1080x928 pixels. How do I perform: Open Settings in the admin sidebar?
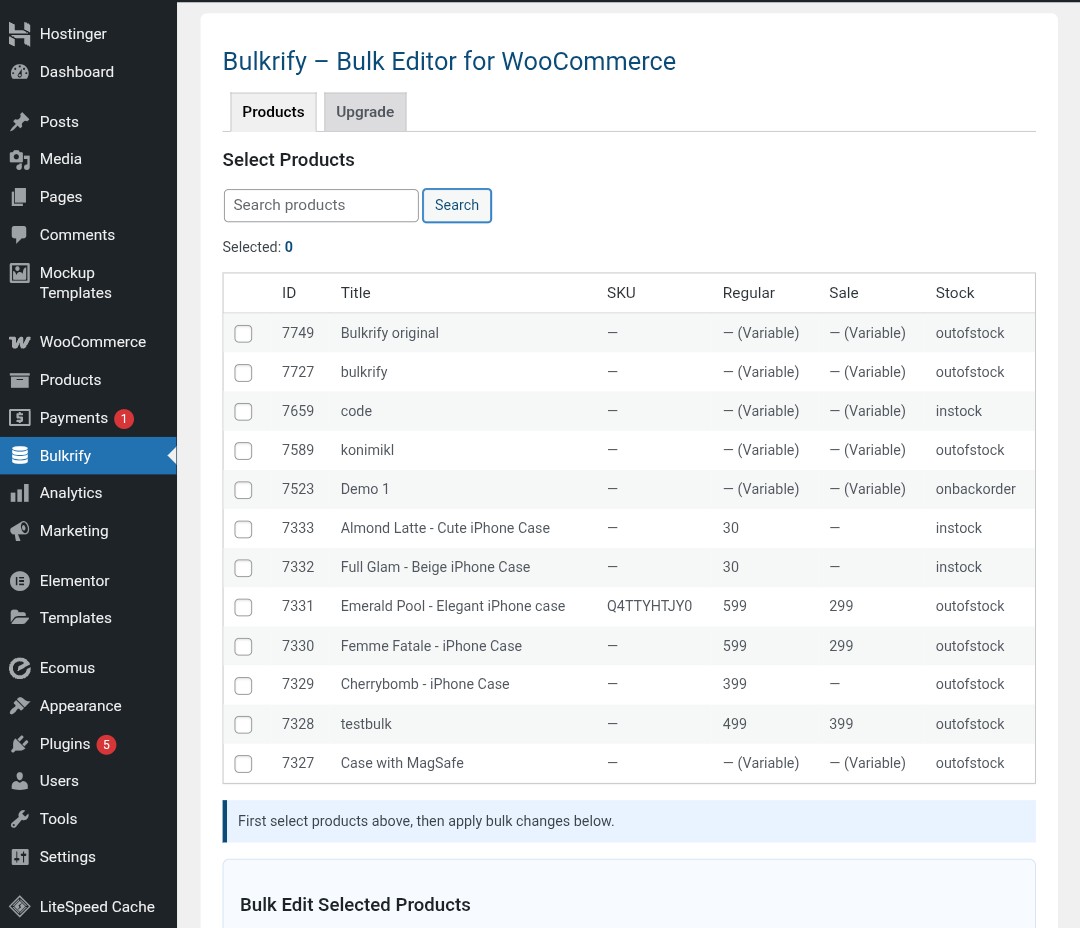[x=67, y=857]
